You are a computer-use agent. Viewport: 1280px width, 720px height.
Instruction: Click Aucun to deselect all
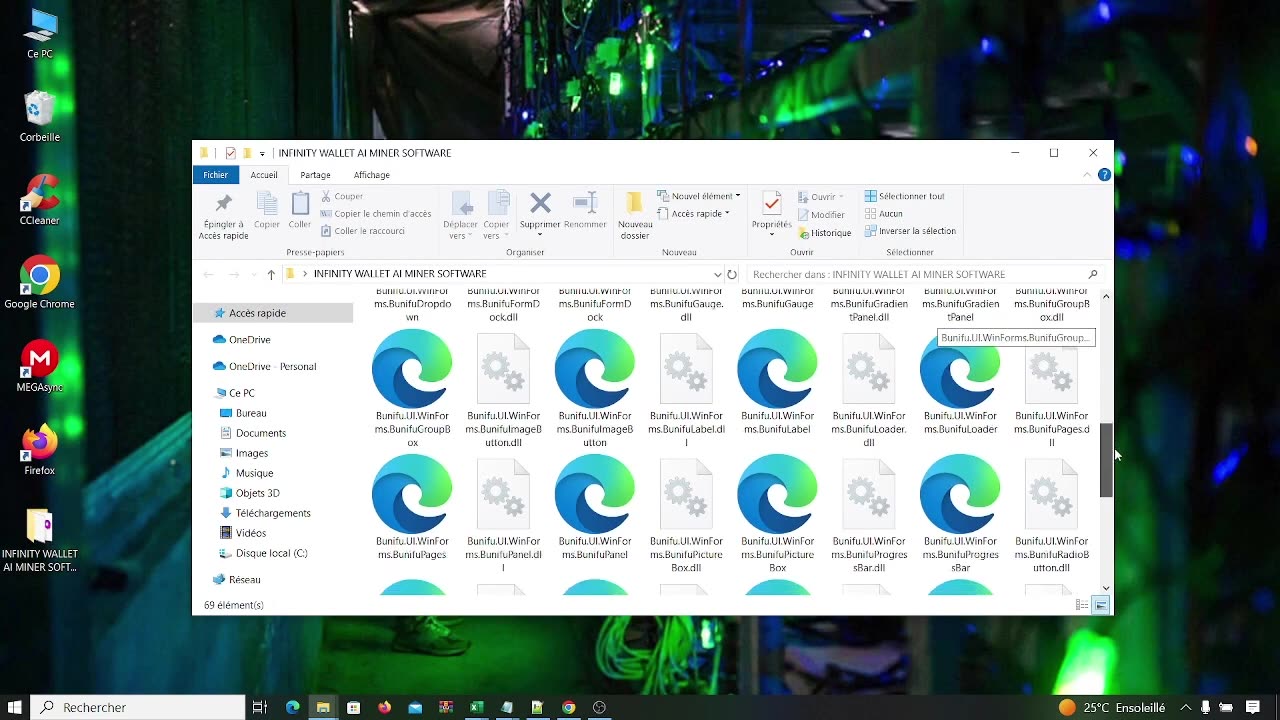coord(884,214)
